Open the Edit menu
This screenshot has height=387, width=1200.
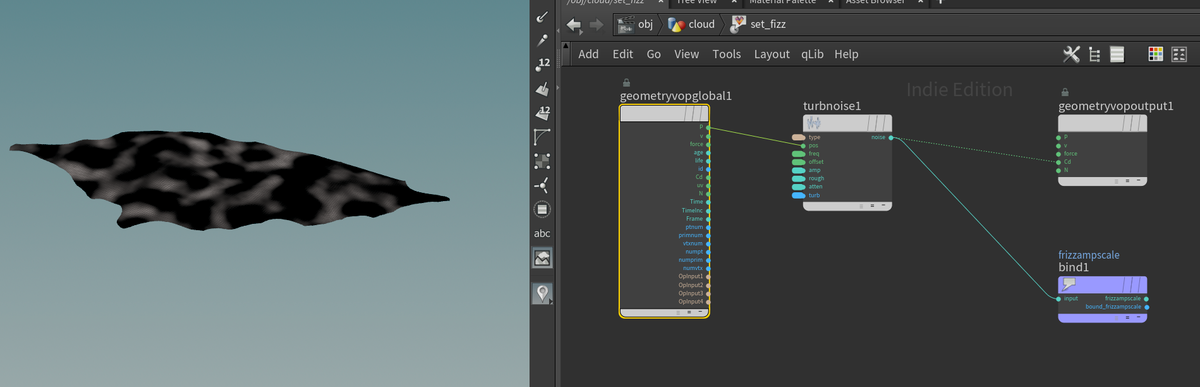623,54
